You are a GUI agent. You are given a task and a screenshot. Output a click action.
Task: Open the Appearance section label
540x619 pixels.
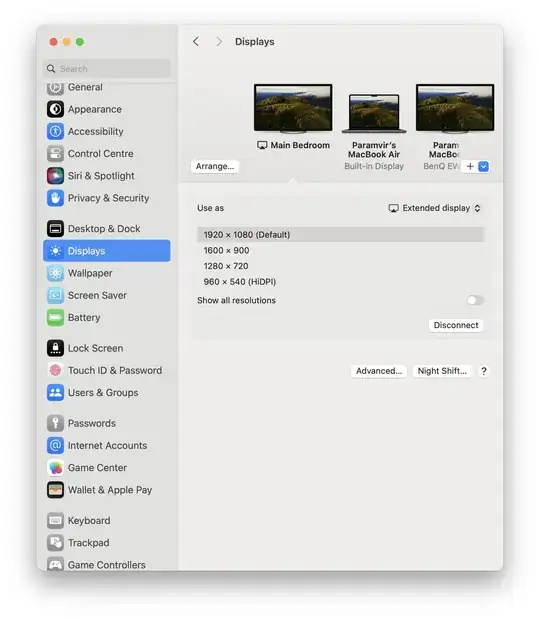pos(95,109)
